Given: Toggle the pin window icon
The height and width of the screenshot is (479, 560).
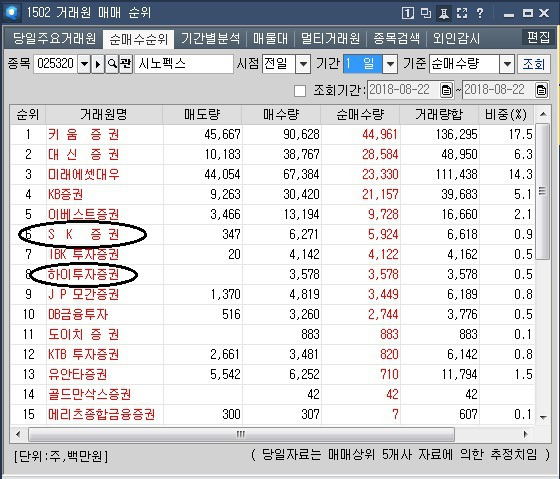Looking at the screenshot, I should point(444,13).
